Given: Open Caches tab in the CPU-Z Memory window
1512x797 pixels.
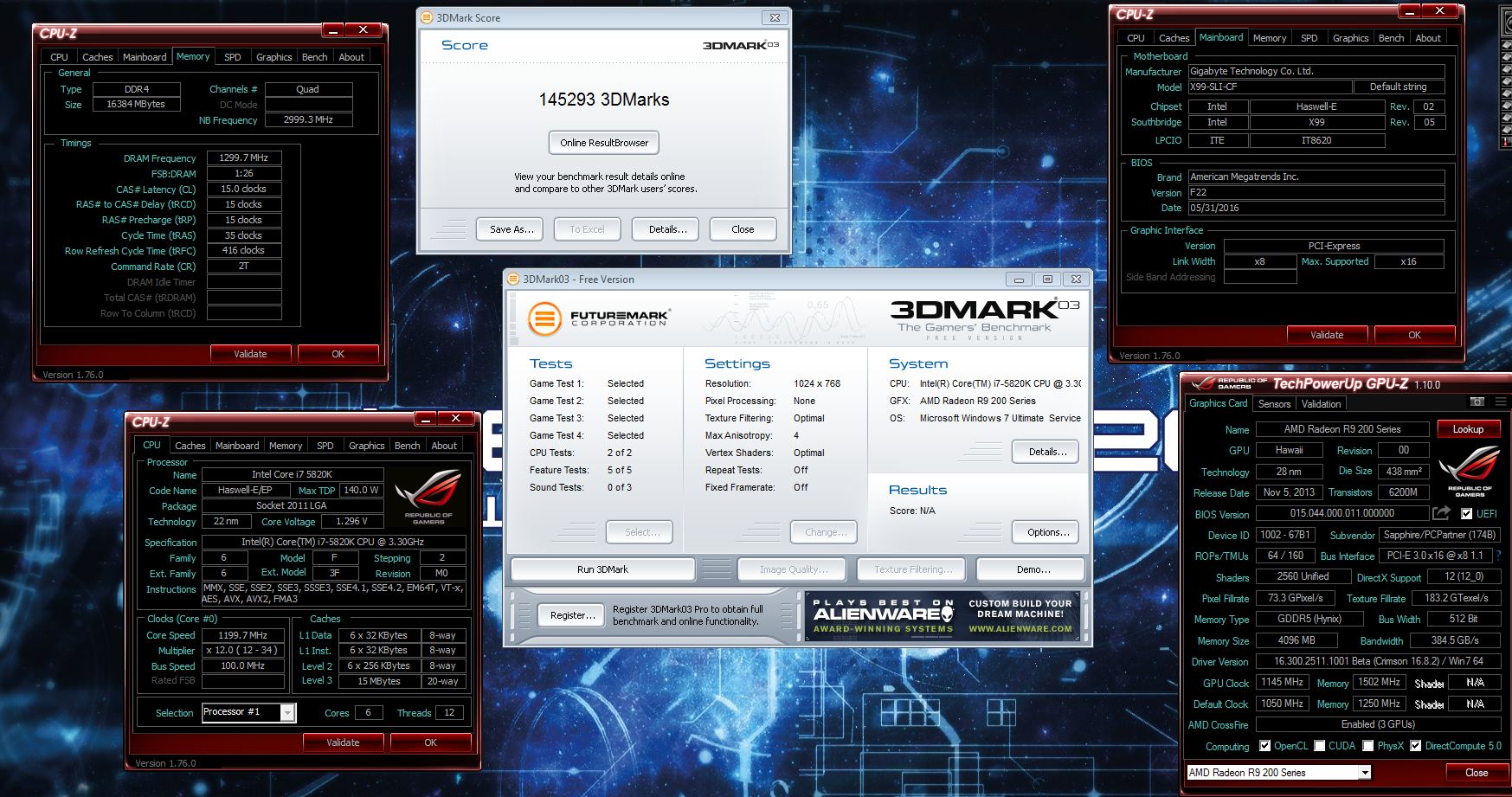Looking at the screenshot, I should [x=97, y=57].
